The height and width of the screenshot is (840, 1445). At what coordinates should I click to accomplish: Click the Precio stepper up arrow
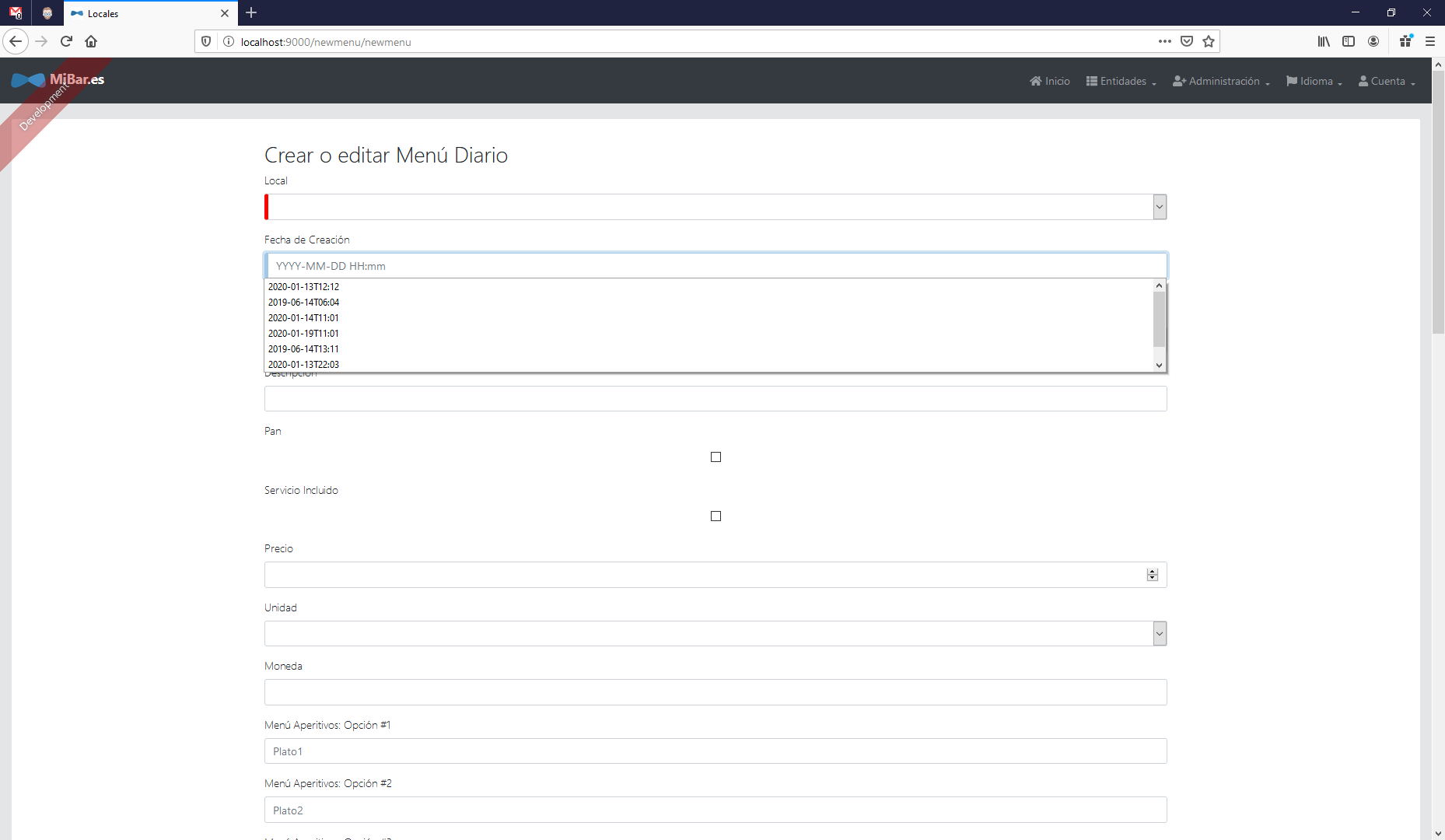[x=1151, y=571]
